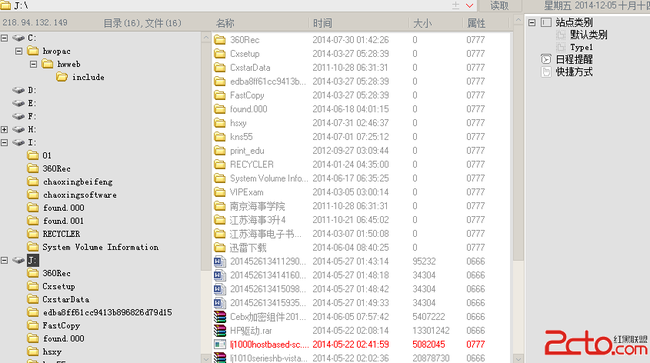This screenshot has height=363, width=650.
Task: Collapse the C: drive tree node
Action: (4, 38)
